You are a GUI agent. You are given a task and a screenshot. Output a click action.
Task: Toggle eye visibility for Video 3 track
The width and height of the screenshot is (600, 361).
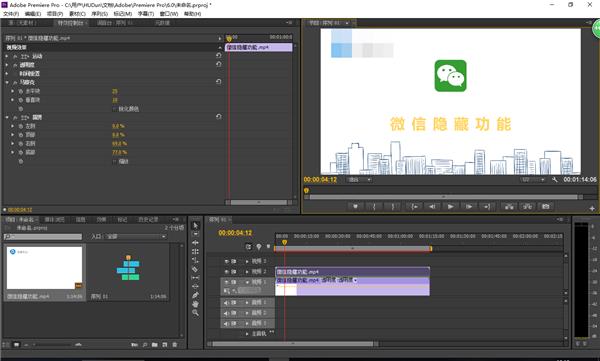[227, 261]
